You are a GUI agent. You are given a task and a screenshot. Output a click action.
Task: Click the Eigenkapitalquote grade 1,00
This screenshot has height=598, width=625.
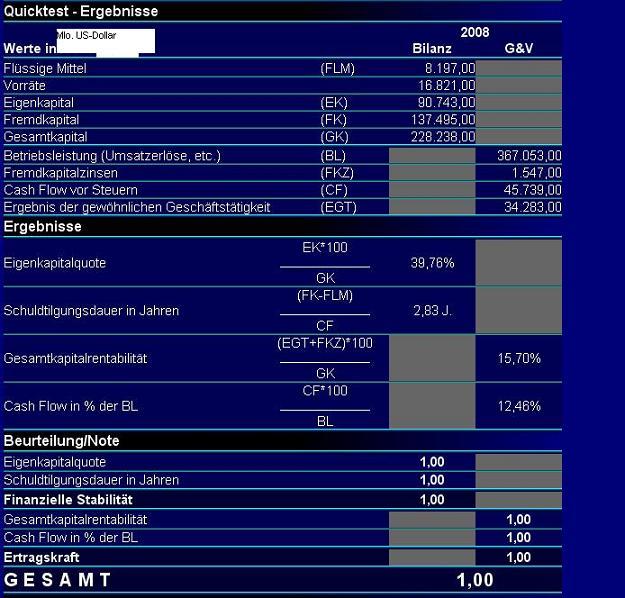(x=432, y=462)
